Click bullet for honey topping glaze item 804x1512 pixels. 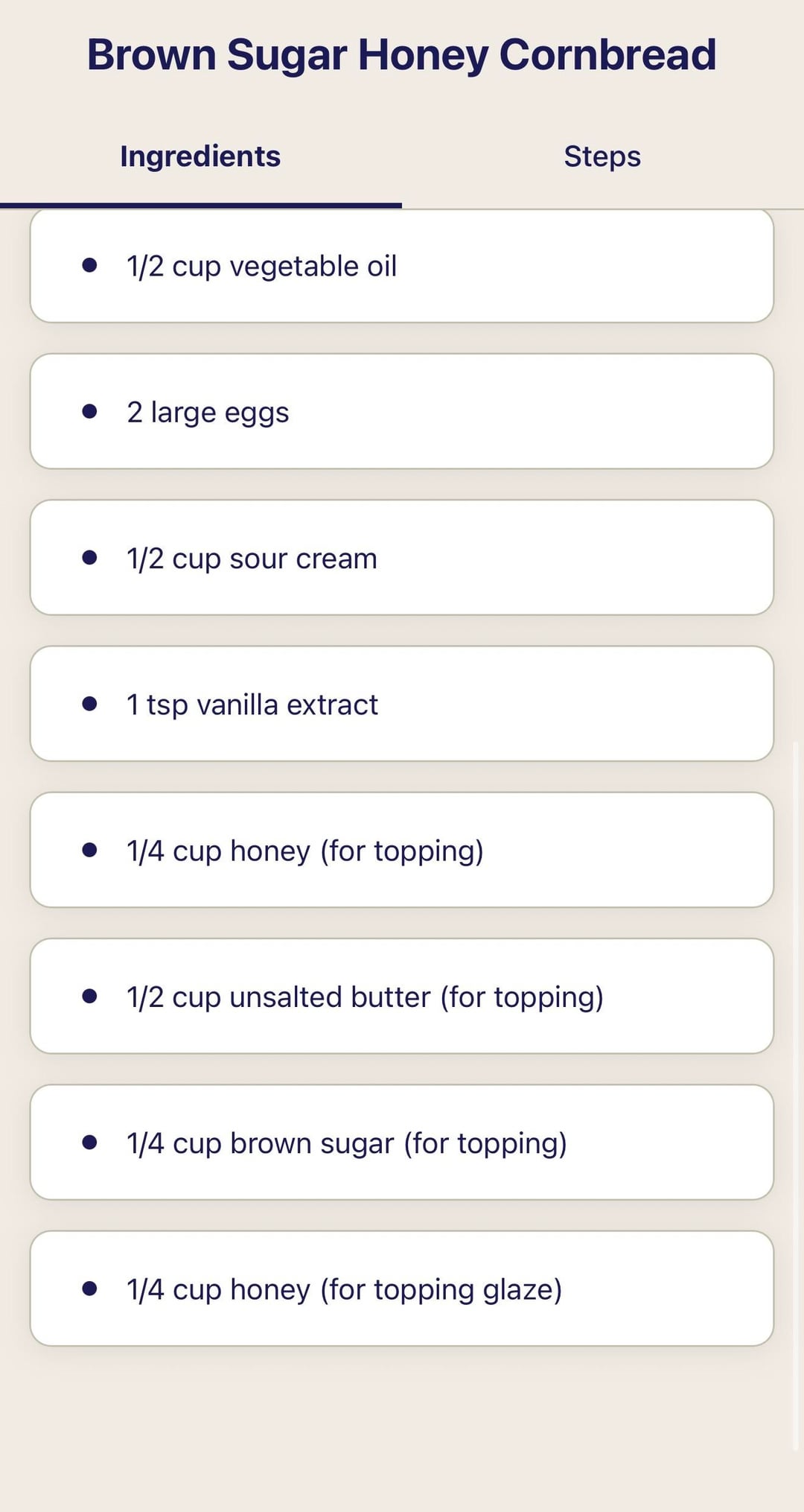90,1288
